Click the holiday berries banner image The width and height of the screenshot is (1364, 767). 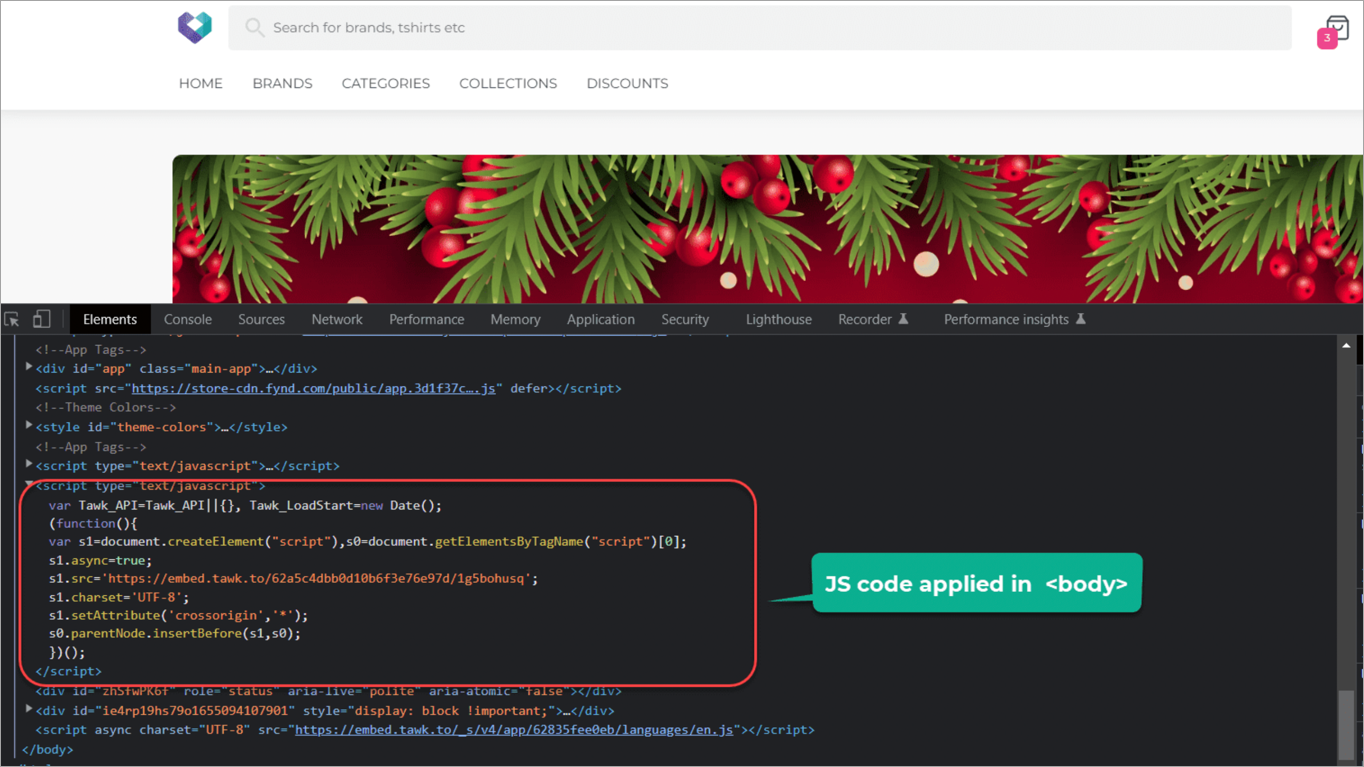(x=767, y=229)
